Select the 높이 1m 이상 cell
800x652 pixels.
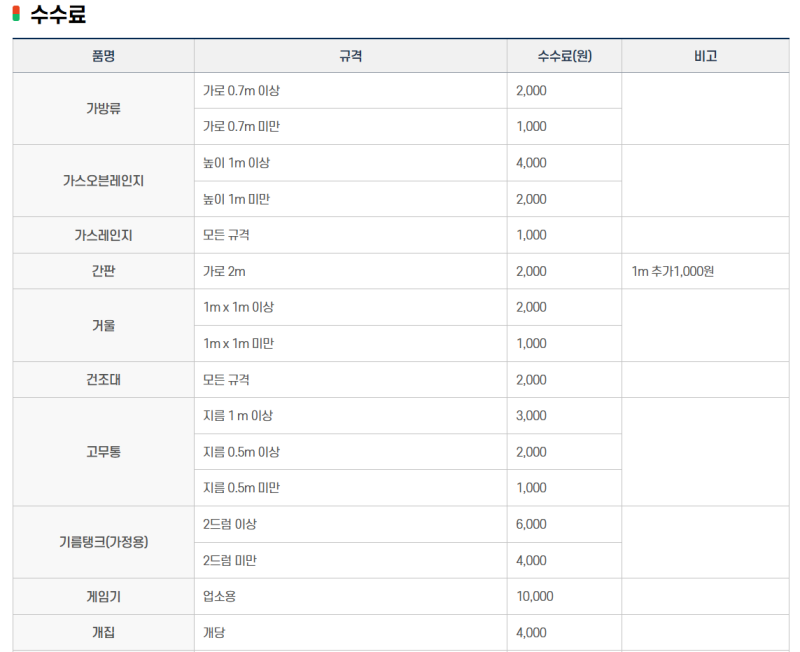tap(351, 163)
